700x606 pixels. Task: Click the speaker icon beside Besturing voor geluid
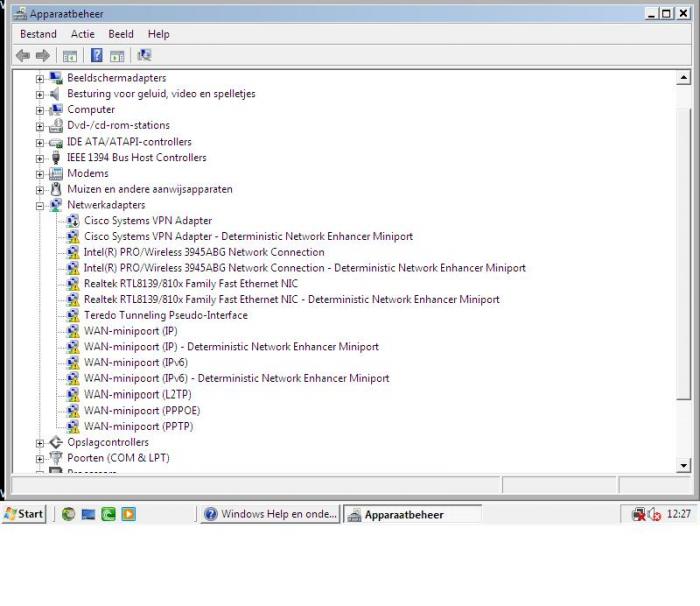coord(55,94)
